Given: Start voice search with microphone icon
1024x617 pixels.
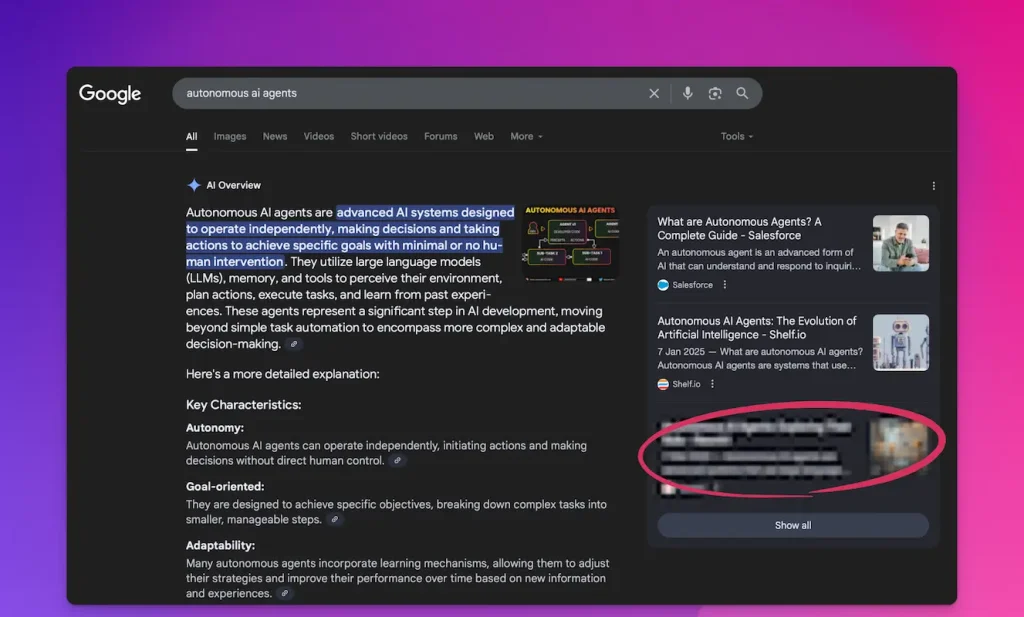Looking at the screenshot, I should [688, 93].
